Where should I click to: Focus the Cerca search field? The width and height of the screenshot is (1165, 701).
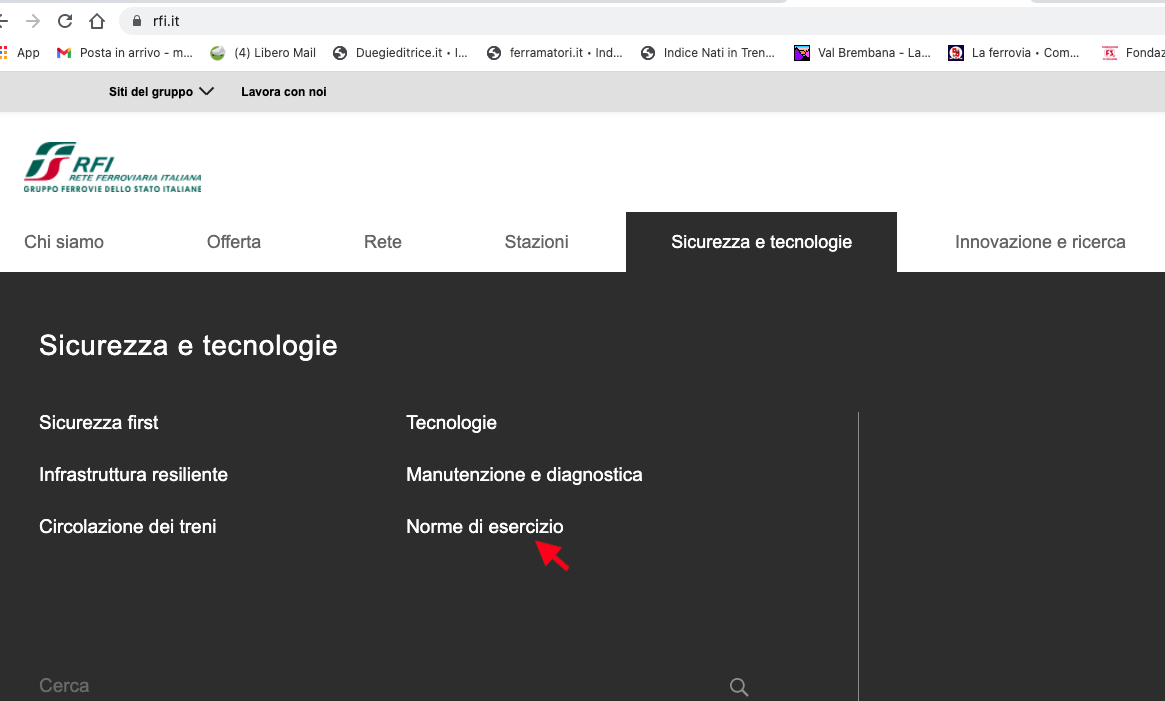point(380,686)
